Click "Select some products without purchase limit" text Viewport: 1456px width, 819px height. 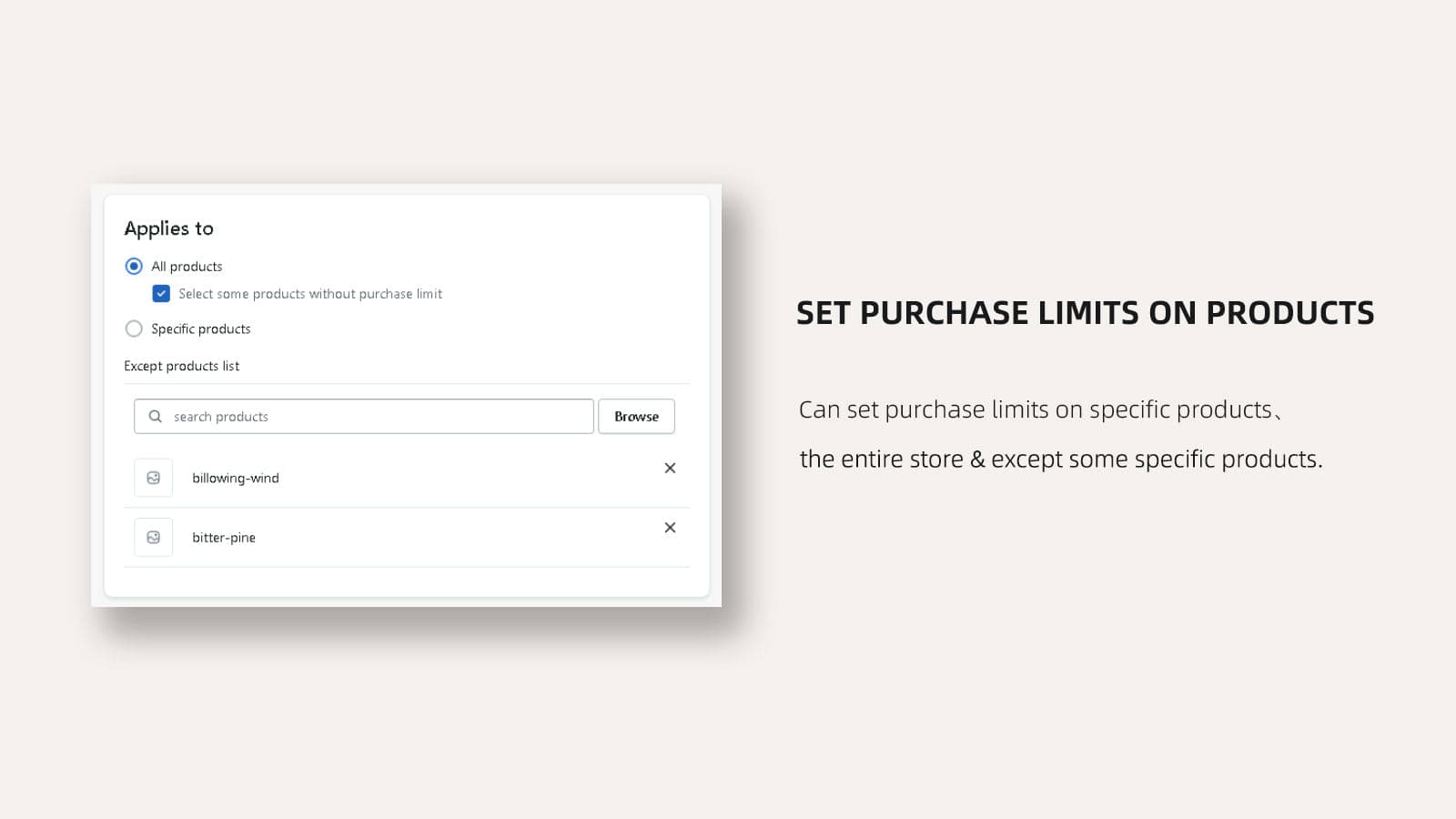310,294
